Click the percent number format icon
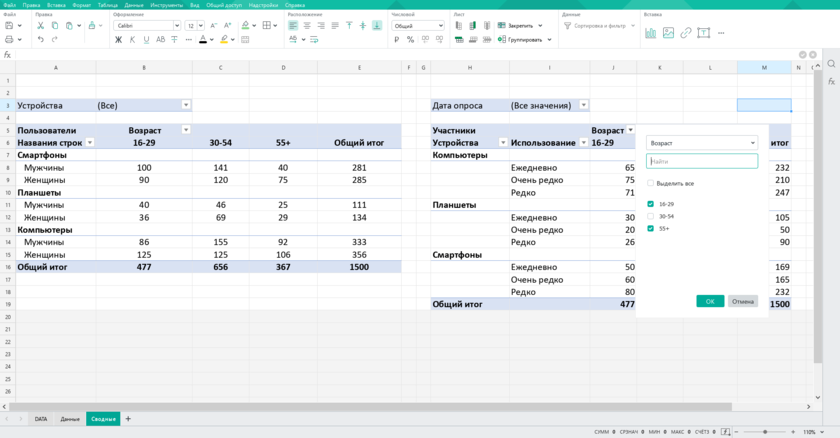The height and width of the screenshot is (438, 840). pos(409,40)
